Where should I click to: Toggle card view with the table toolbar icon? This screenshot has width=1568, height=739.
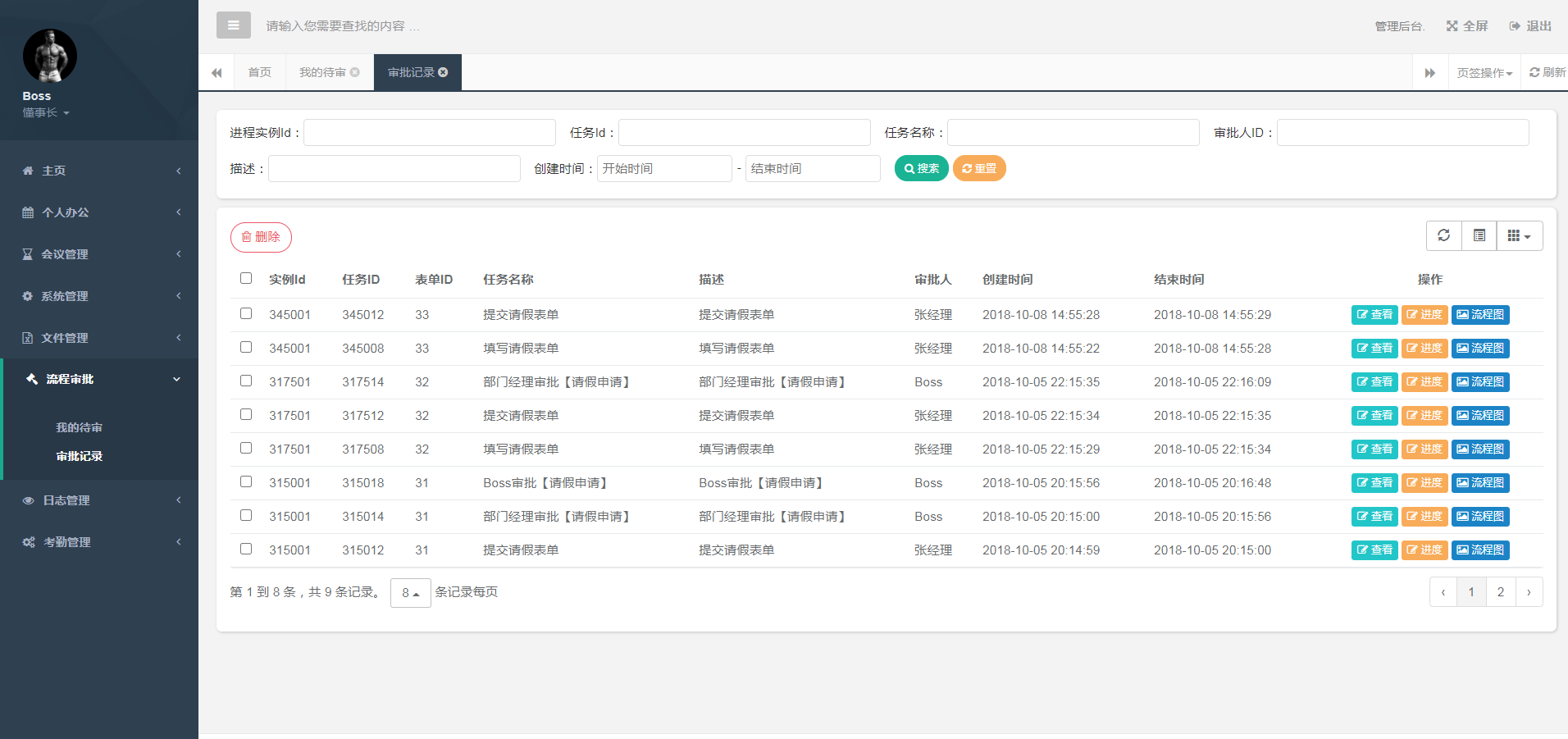(x=1479, y=235)
